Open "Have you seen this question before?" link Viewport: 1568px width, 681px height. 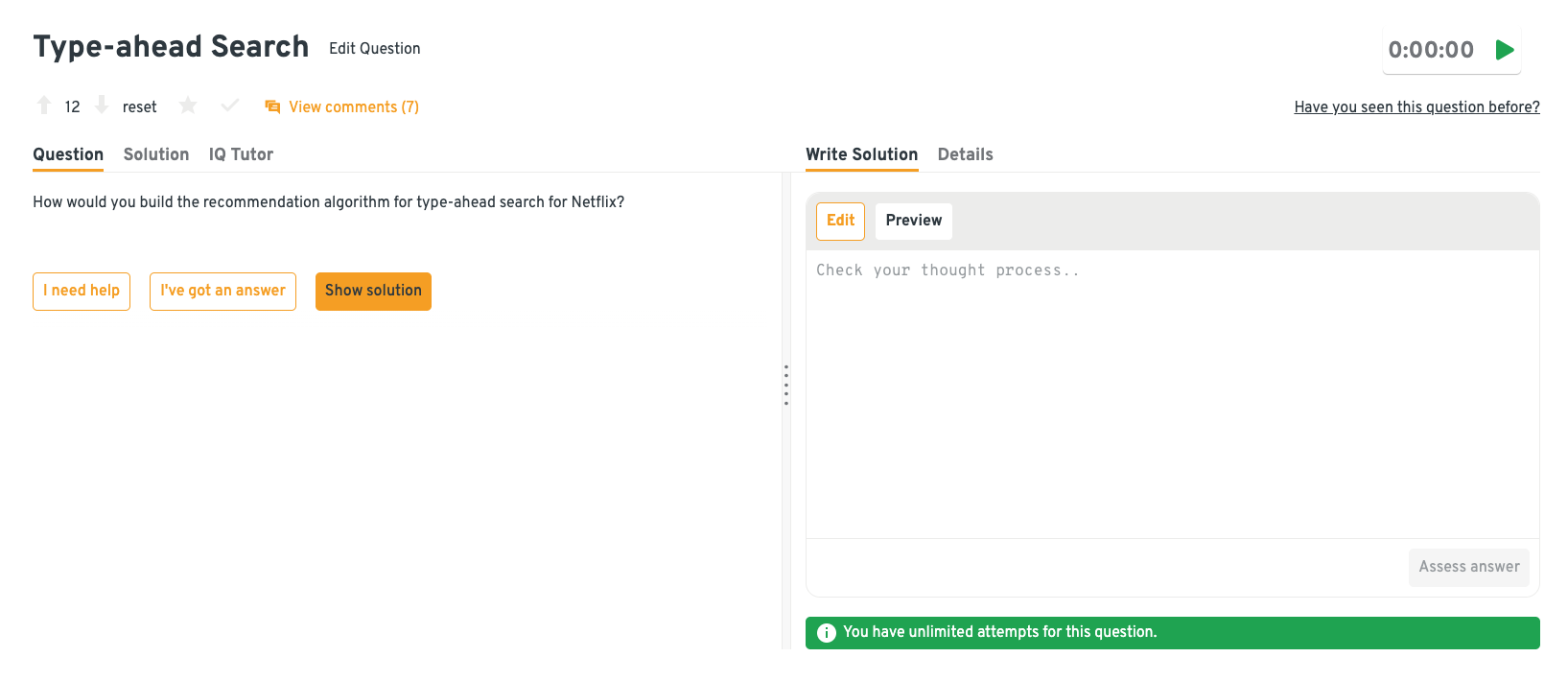pos(1416,107)
